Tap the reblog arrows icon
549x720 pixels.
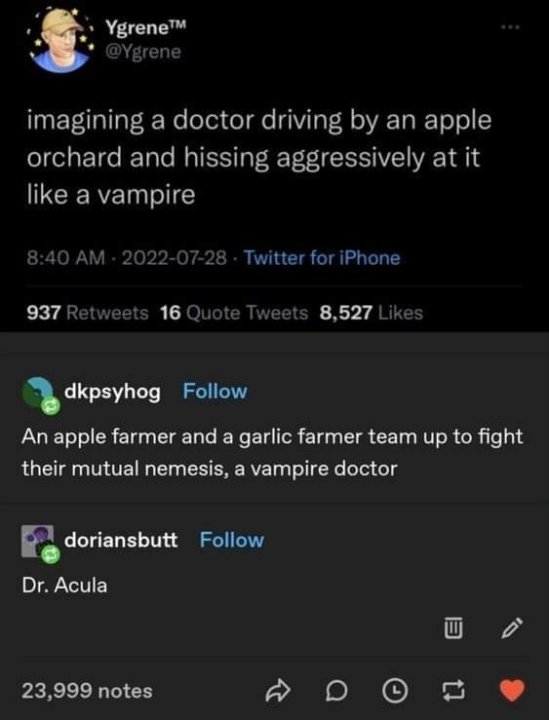[x=453, y=691]
